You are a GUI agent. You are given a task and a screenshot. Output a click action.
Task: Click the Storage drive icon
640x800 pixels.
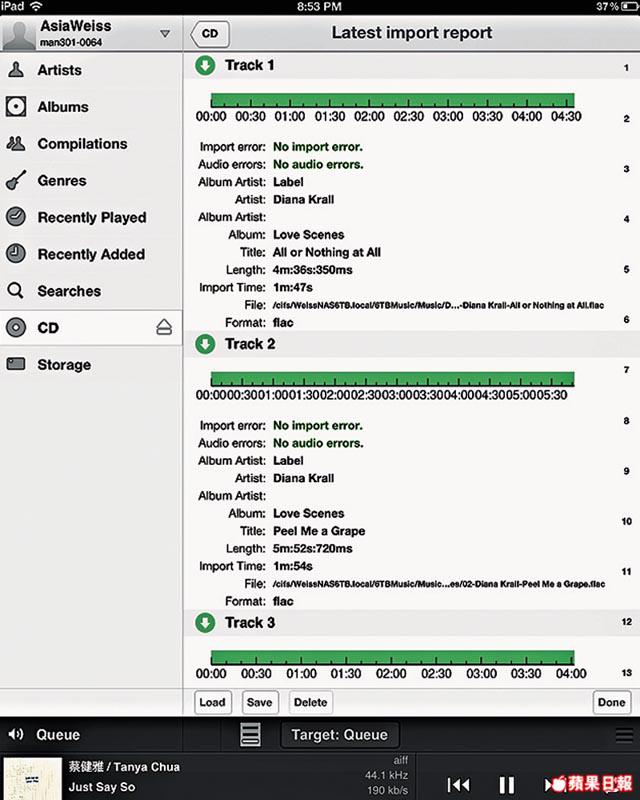pyautogui.click(x=16, y=364)
